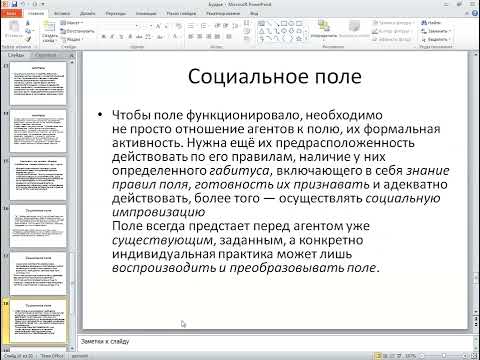Image resolution: width=480 pixels, height=360 pixels.
Task: Open the Макет (Layout) dropdown
Action: click(x=72, y=23)
